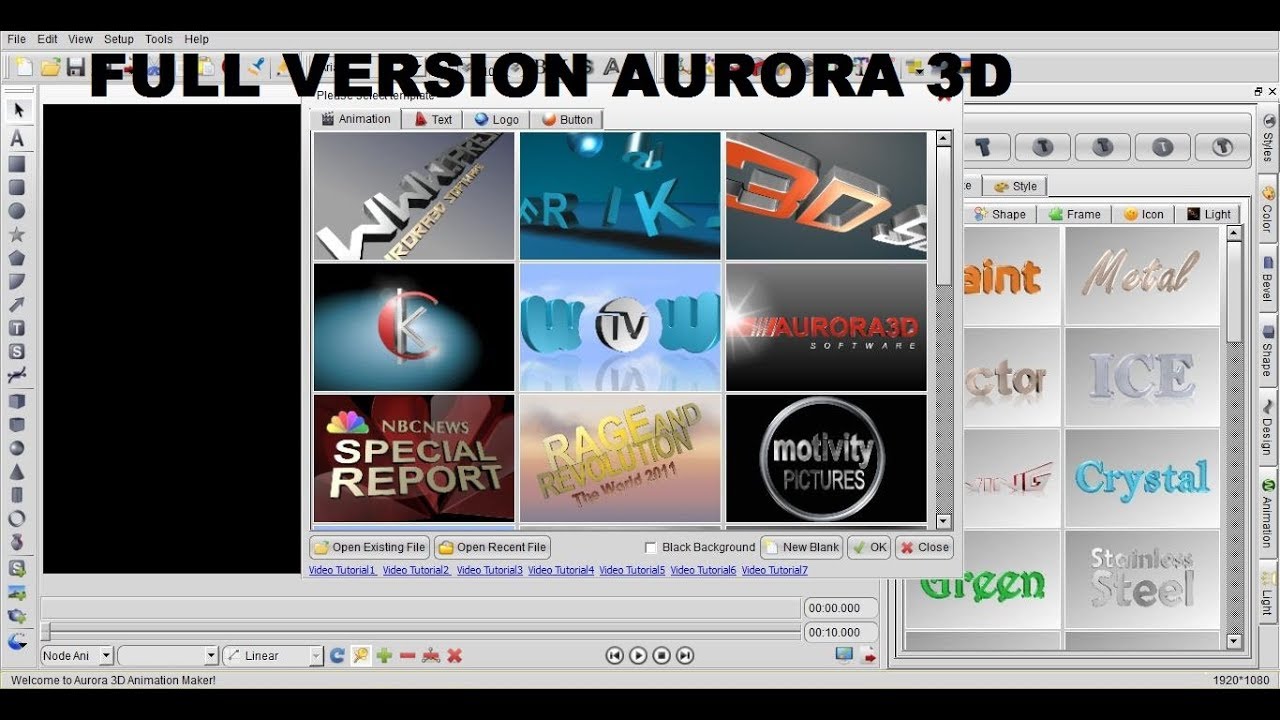Confirm with the OK button
This screenshot has height=720, width=1280.
pos(869,547)
